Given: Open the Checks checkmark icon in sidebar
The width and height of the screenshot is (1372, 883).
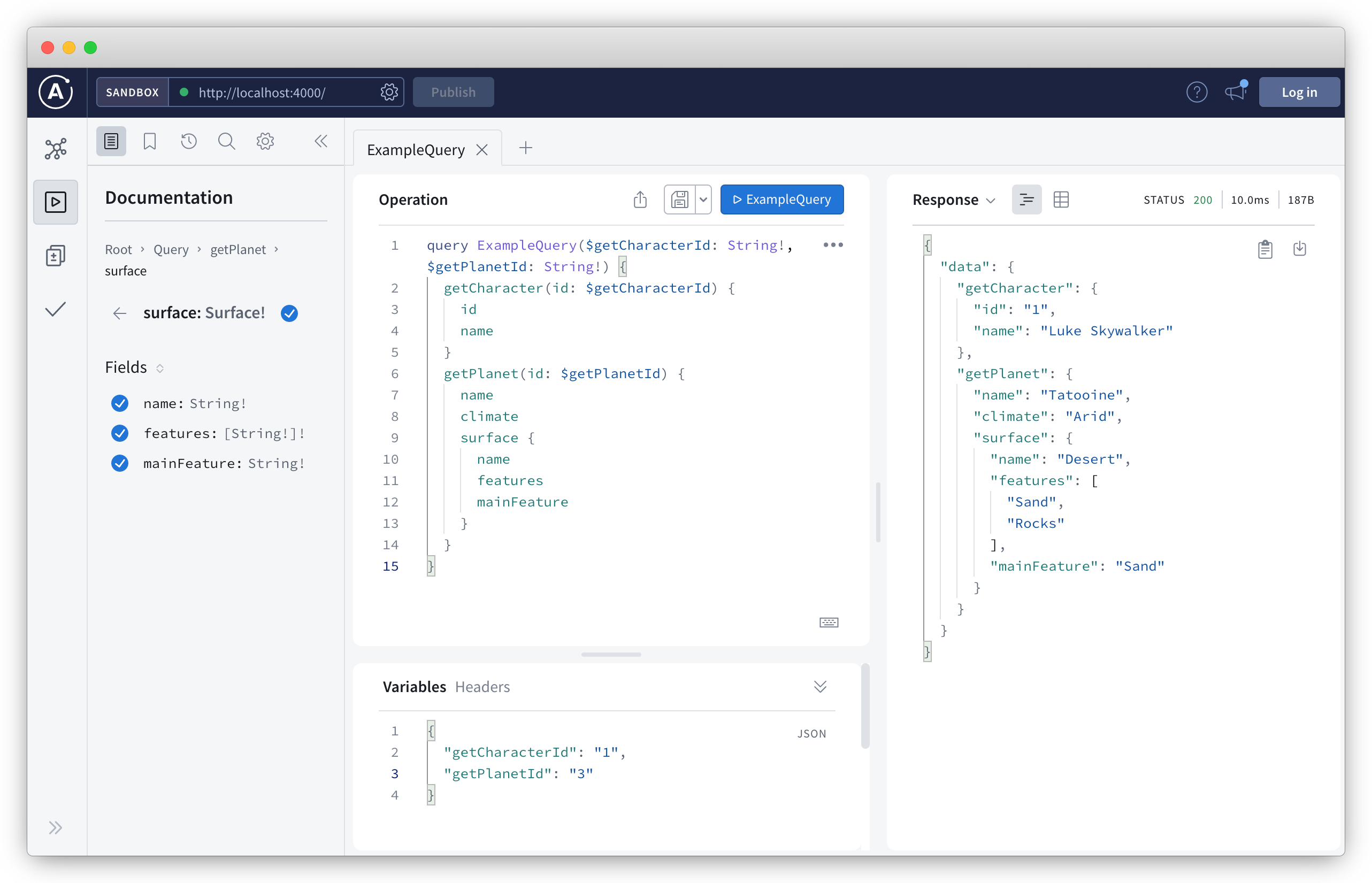Looking at the screenshot, I should coord(56,310).
